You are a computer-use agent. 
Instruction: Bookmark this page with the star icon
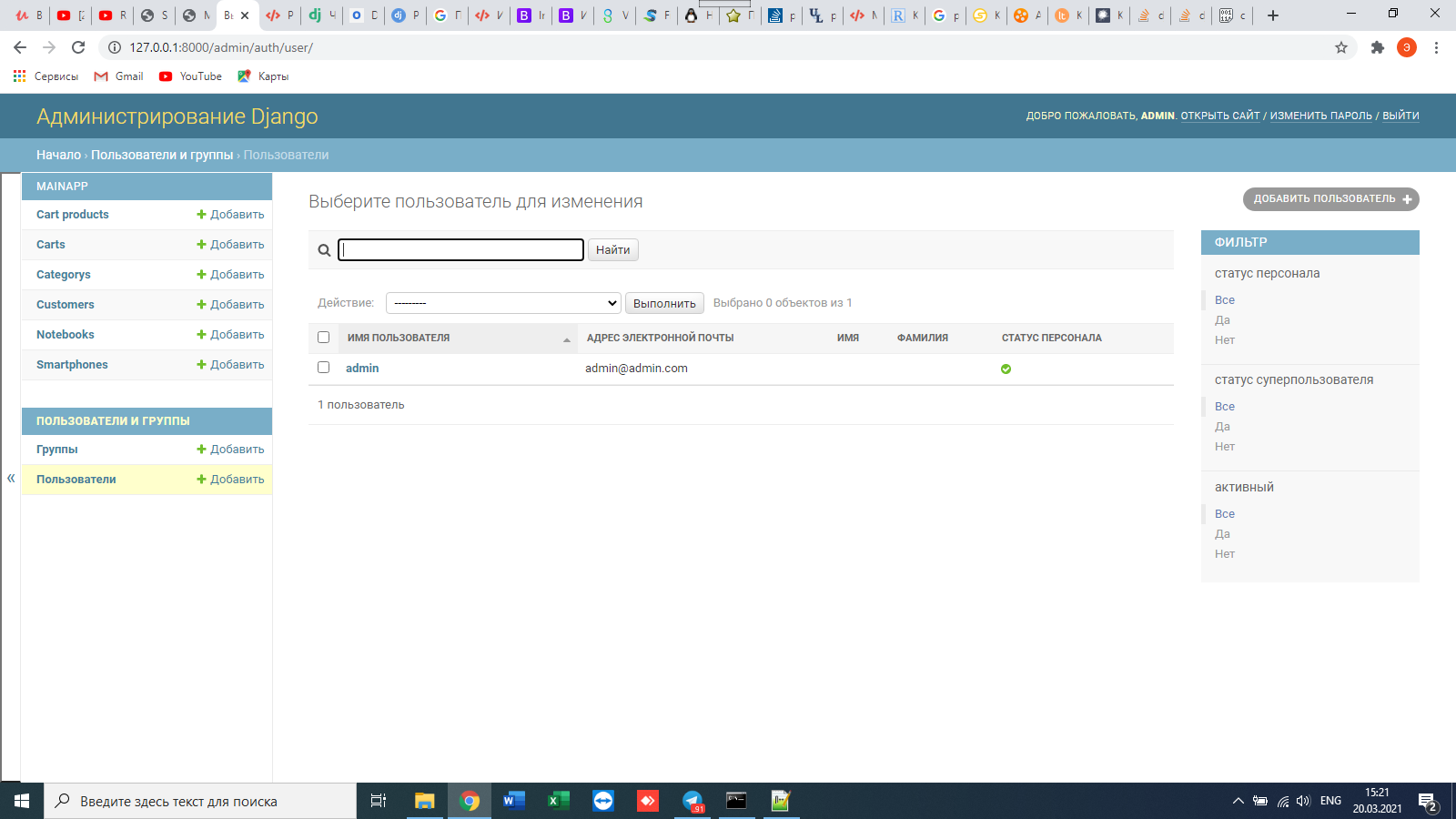[1341, 47]
